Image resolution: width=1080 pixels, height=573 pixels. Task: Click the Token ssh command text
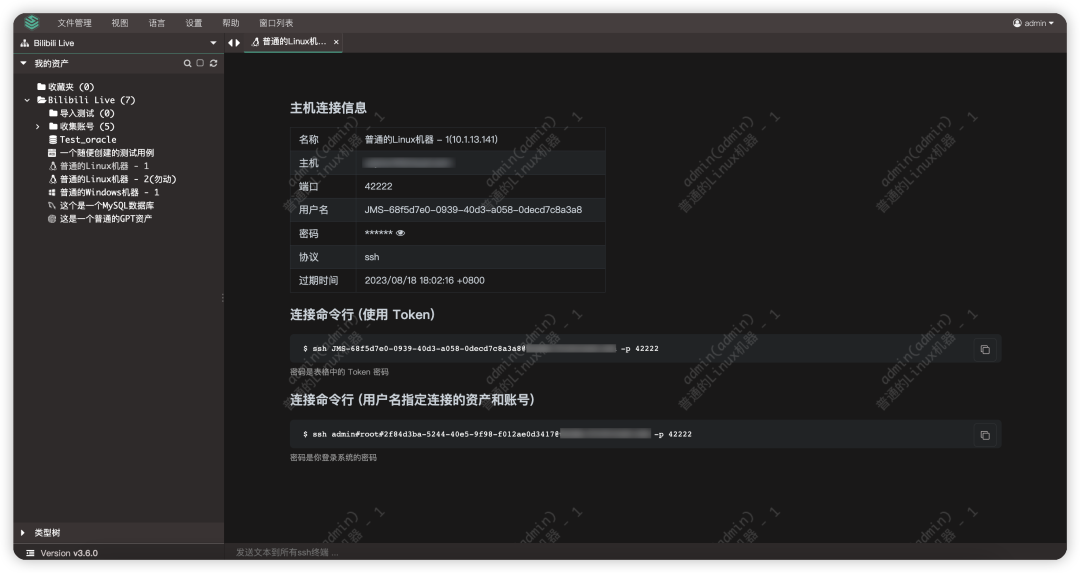pos(481,348)
